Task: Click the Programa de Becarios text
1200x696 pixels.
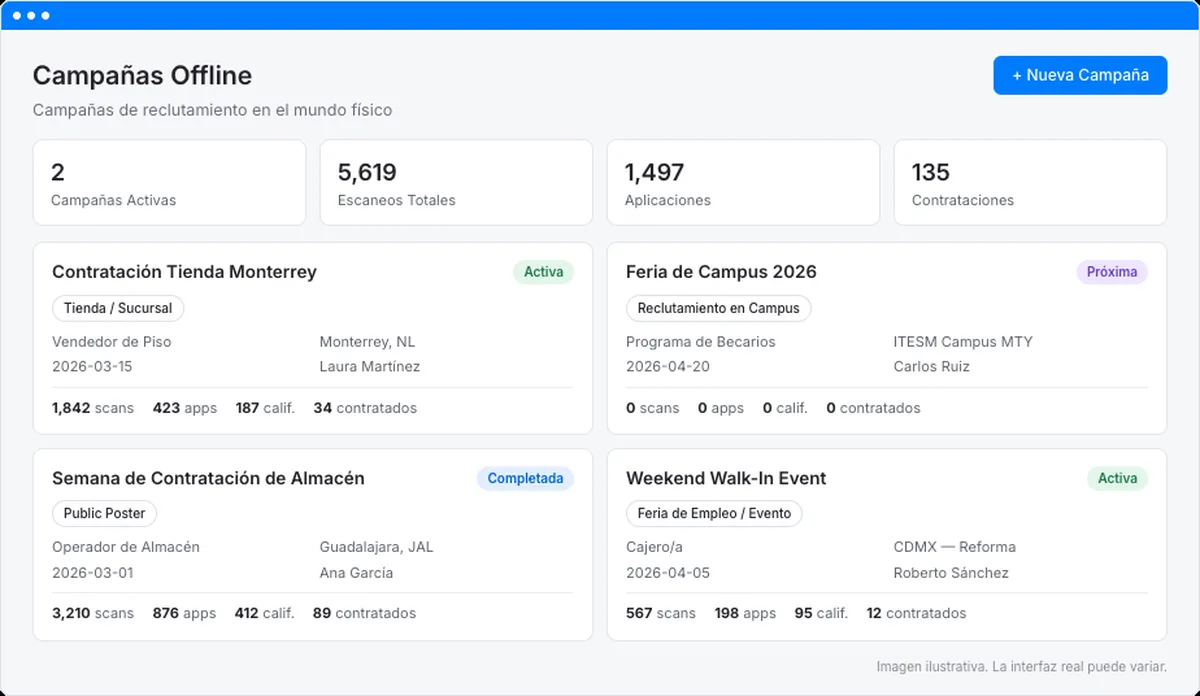Action: (x=701, y=342)
